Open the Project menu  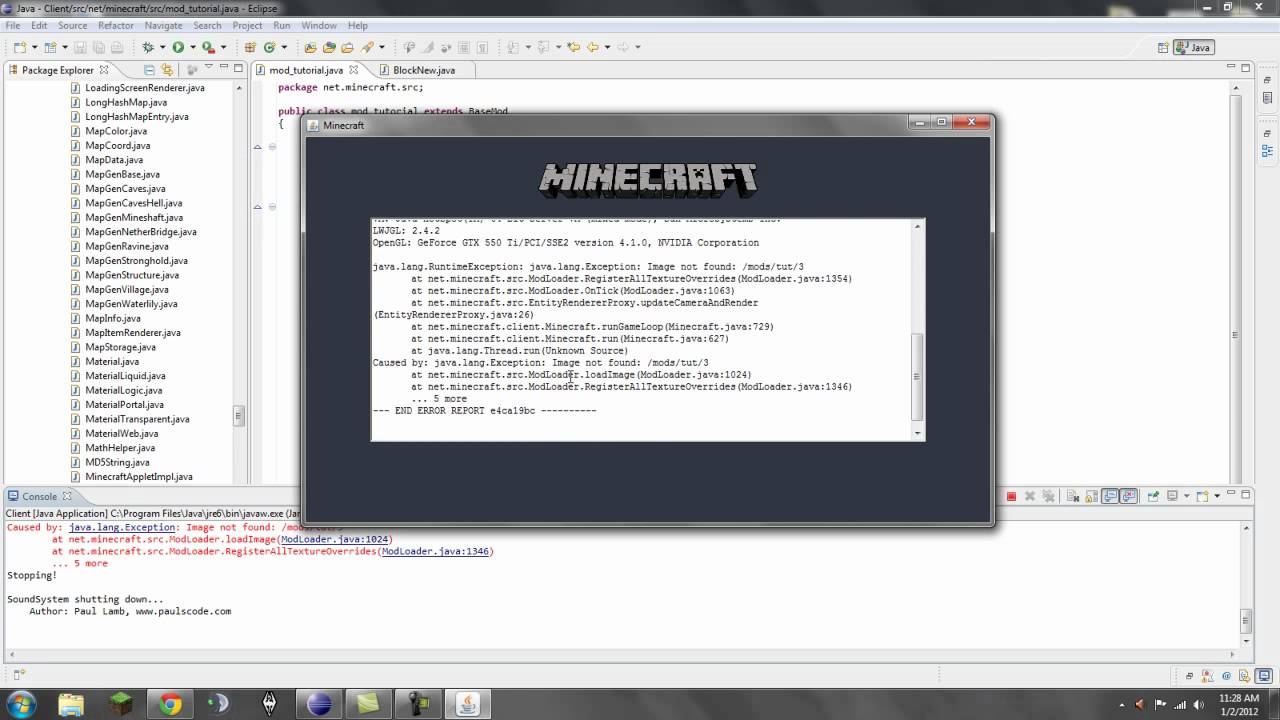click(247, 25)
